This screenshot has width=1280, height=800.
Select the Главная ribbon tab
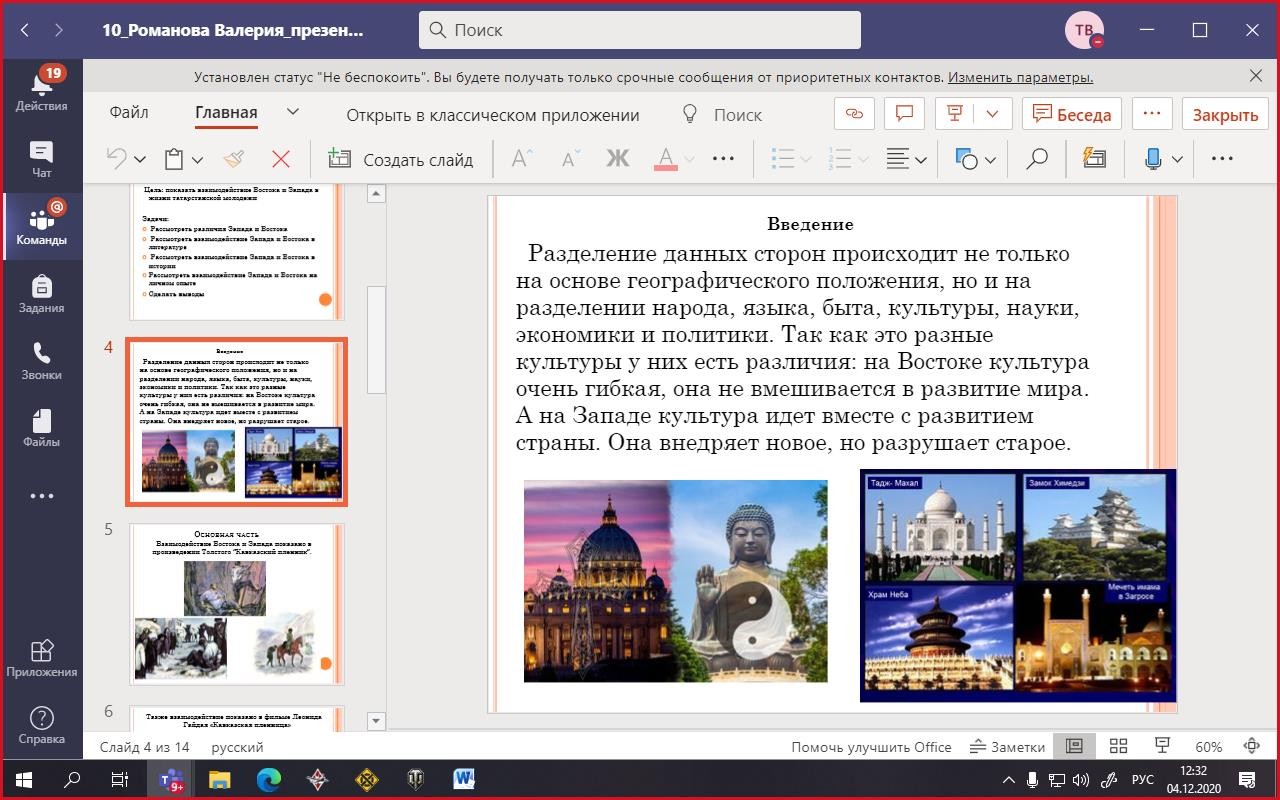(x=226, y=113)
